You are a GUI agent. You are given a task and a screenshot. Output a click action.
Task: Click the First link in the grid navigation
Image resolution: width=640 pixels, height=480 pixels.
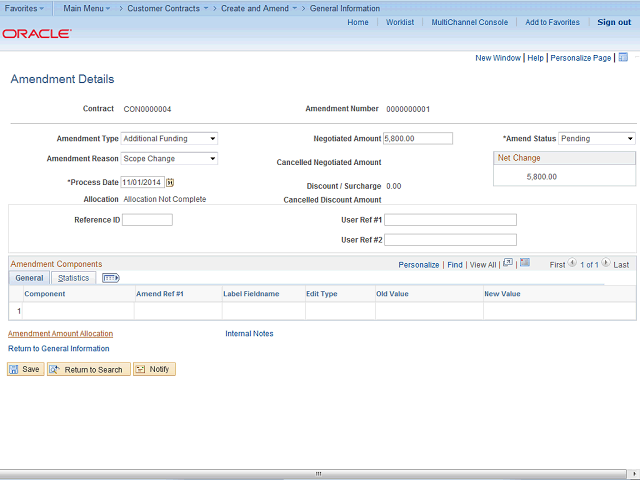557,265
